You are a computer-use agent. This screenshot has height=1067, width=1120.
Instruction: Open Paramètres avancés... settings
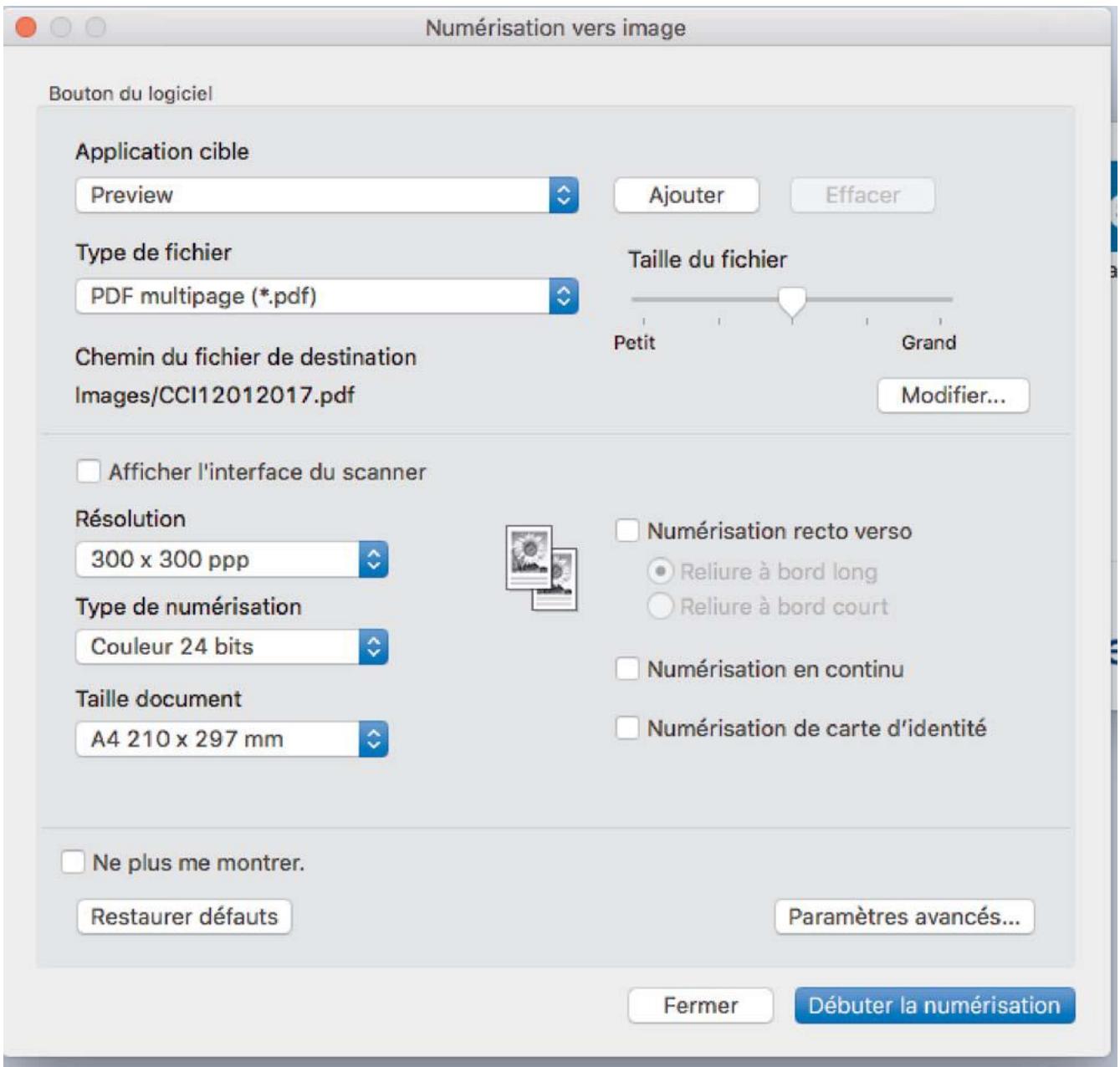coord(904,916)
